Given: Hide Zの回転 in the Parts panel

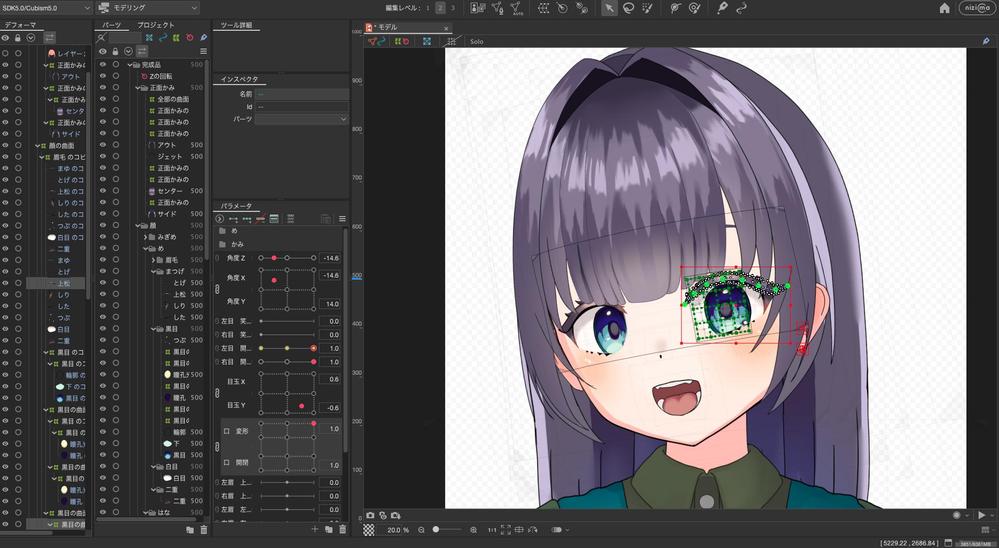Looking at the screenshot, I should pos(103,76).
